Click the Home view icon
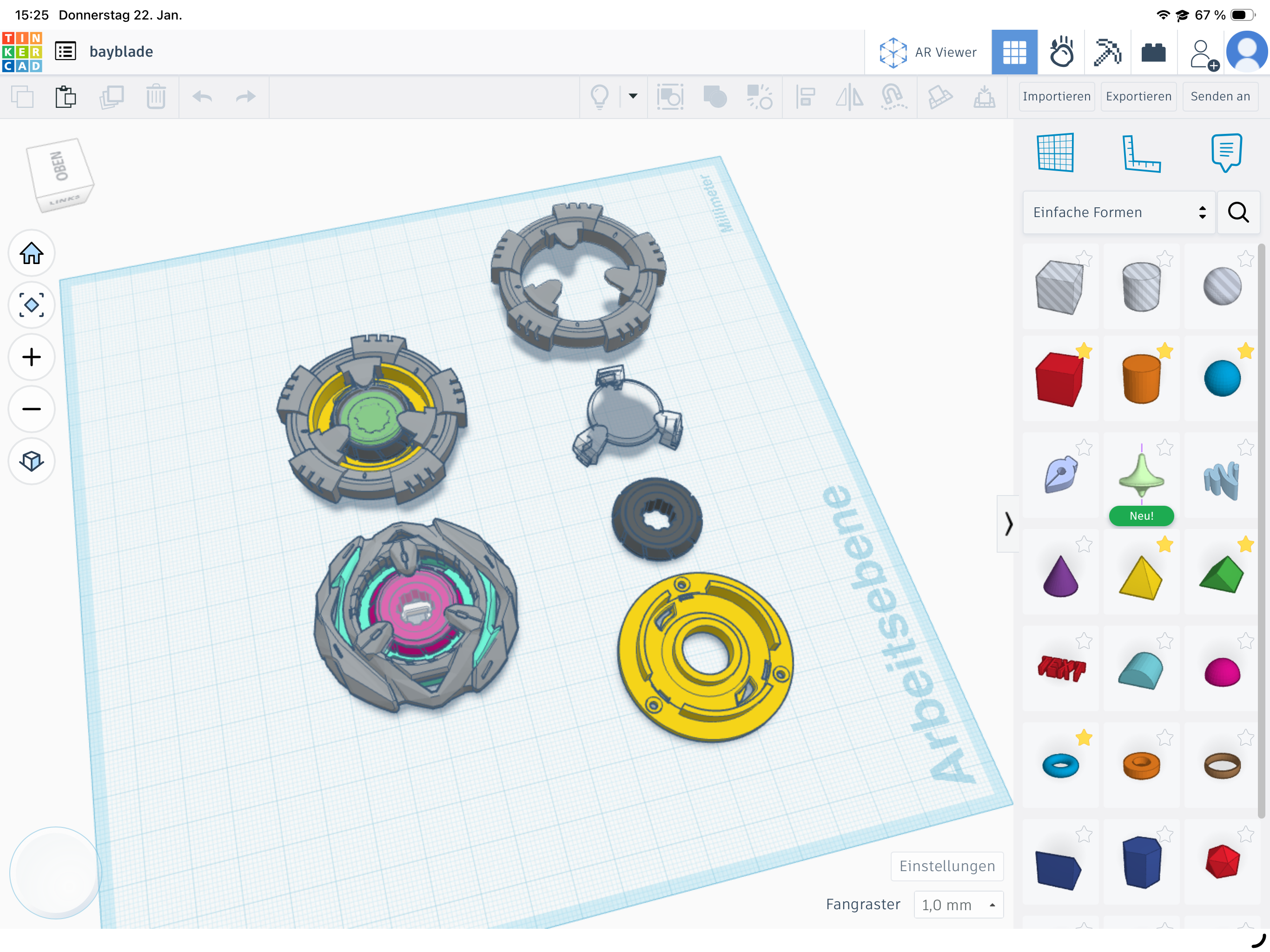The width and height of the screenshot is (1270, 952). [x=32, y=253]
